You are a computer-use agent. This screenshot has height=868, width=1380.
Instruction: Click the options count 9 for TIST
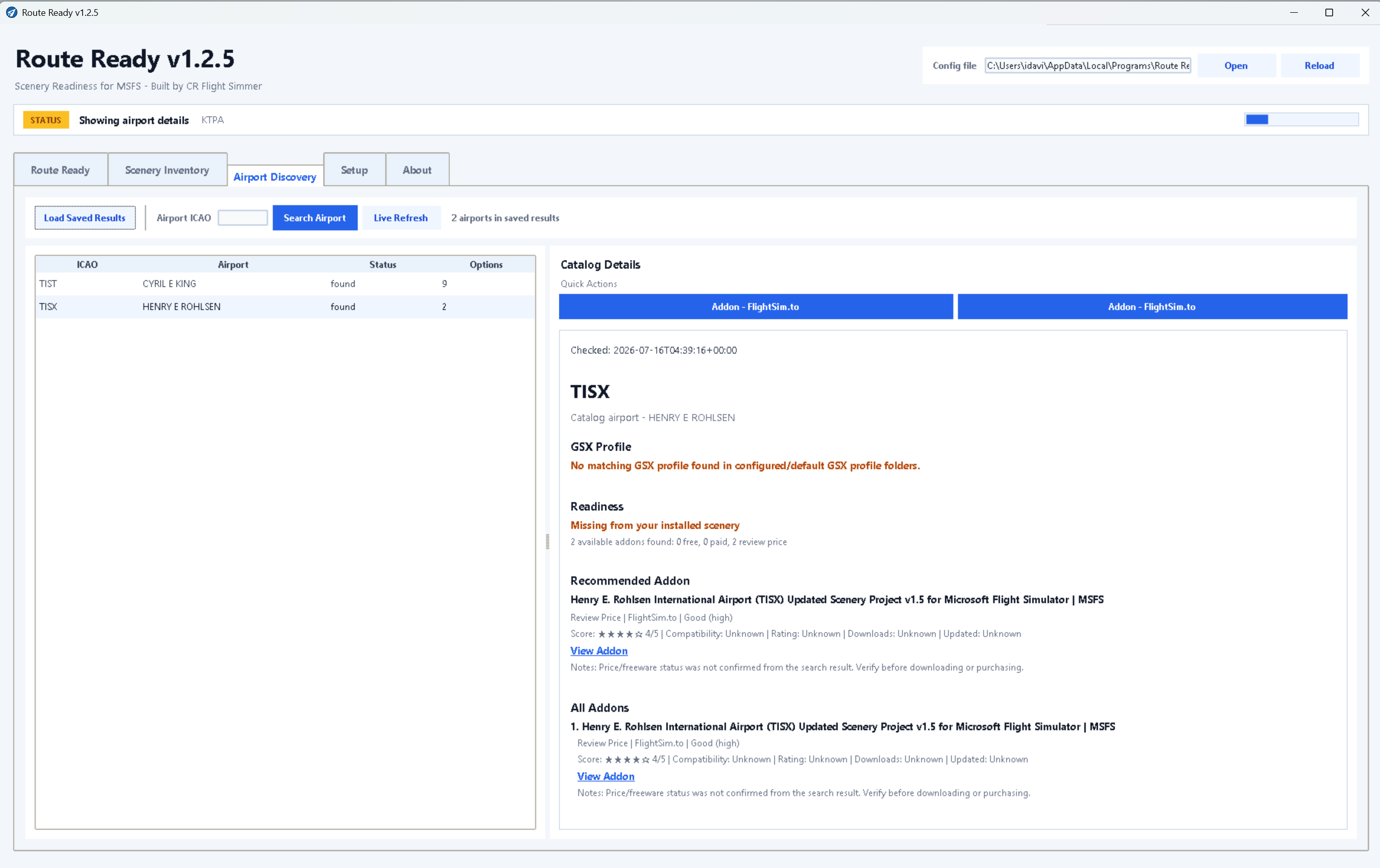(444, 284)
